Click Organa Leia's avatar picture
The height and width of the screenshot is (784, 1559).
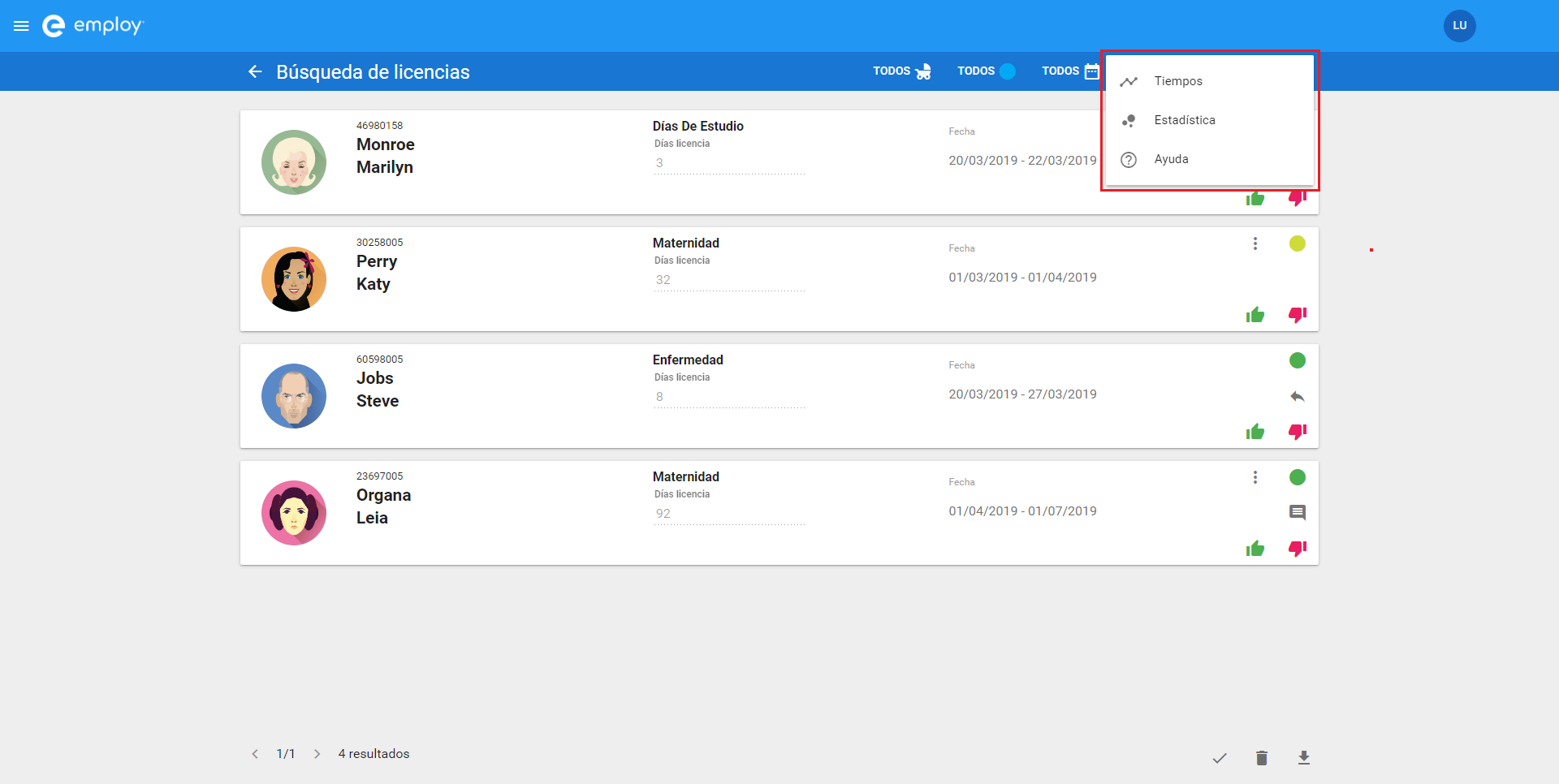click(x=294, y=513)
